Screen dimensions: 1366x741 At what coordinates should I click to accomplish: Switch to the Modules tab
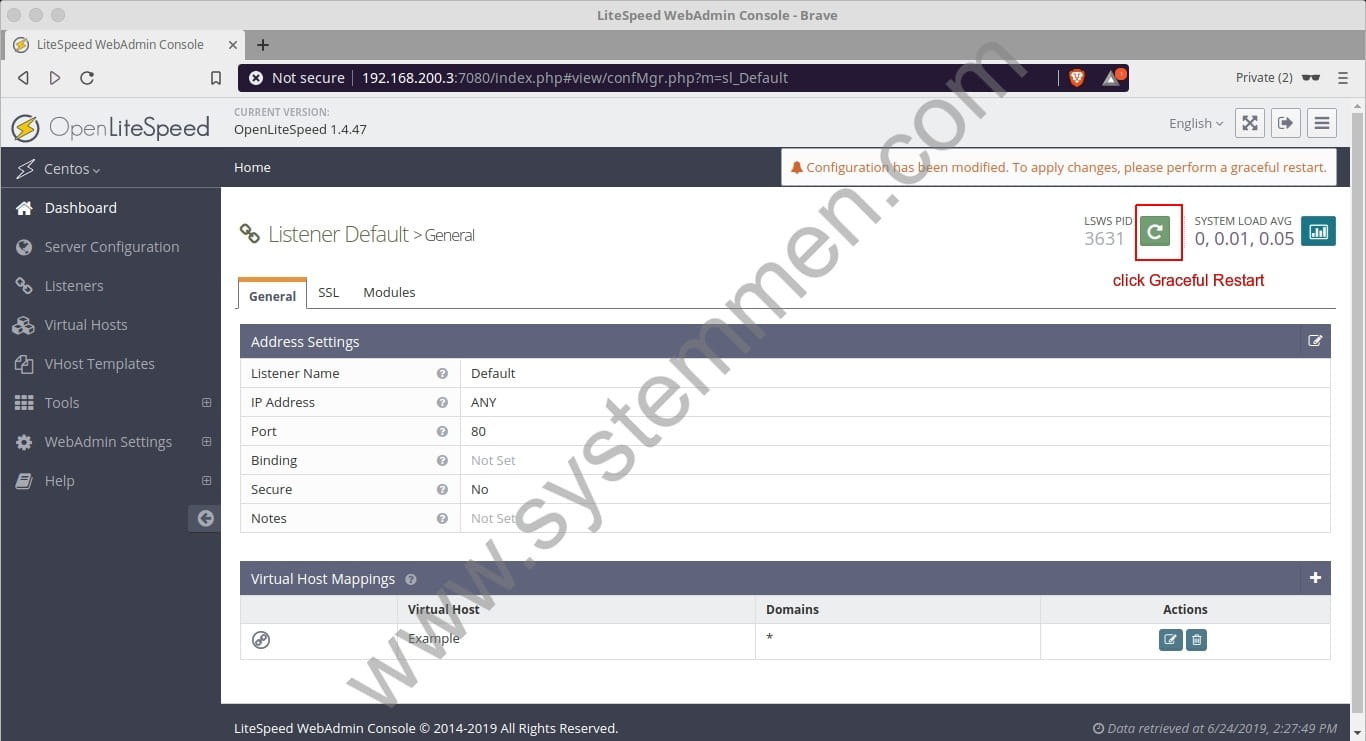coord(389,292)
